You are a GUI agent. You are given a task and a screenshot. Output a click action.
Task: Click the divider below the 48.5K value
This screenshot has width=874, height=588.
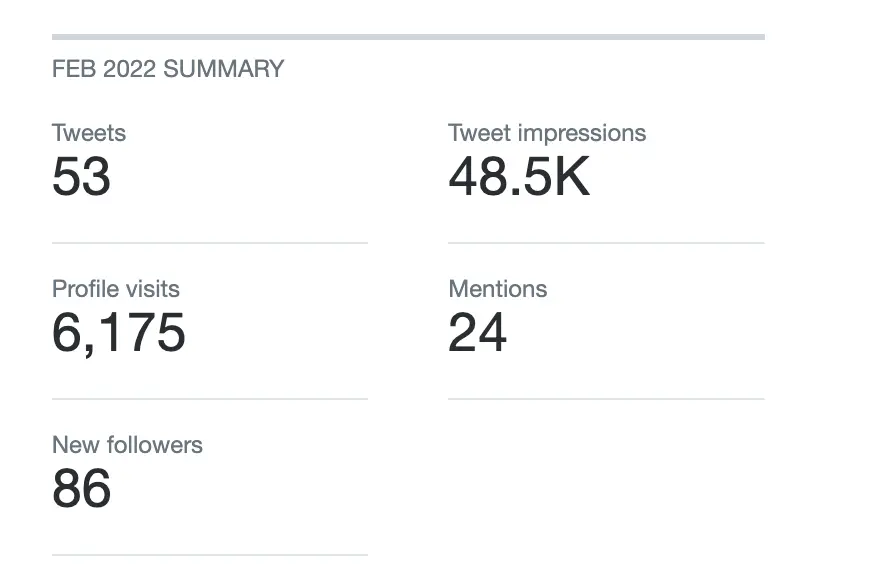[x=606, y=243]
